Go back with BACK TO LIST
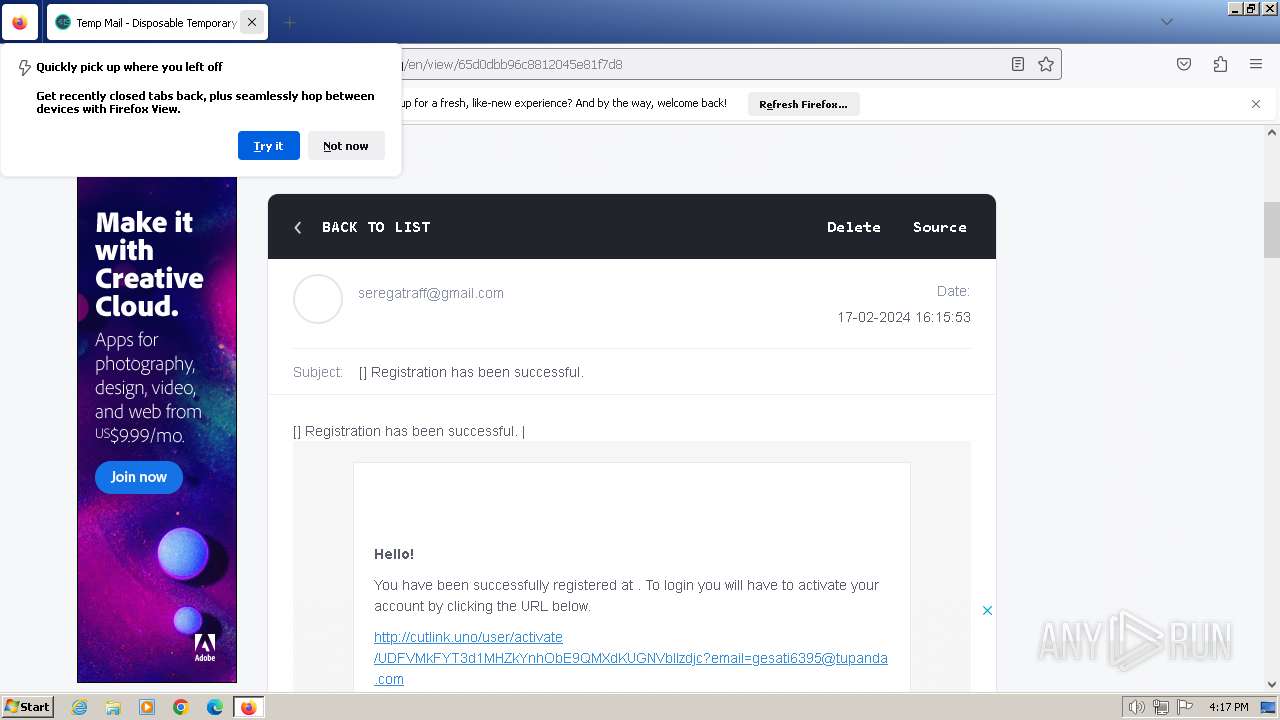The width and height of the screenshot is (1280, 720). [376, 227]
